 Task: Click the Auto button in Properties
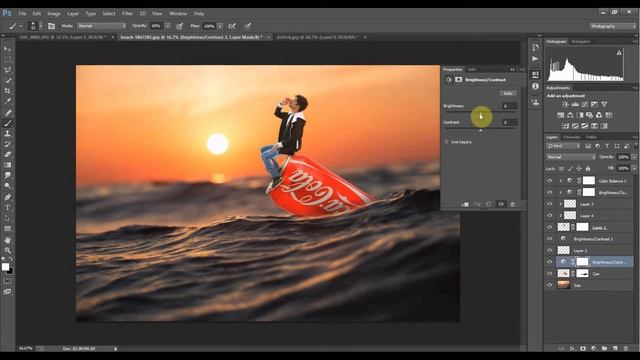508,93
